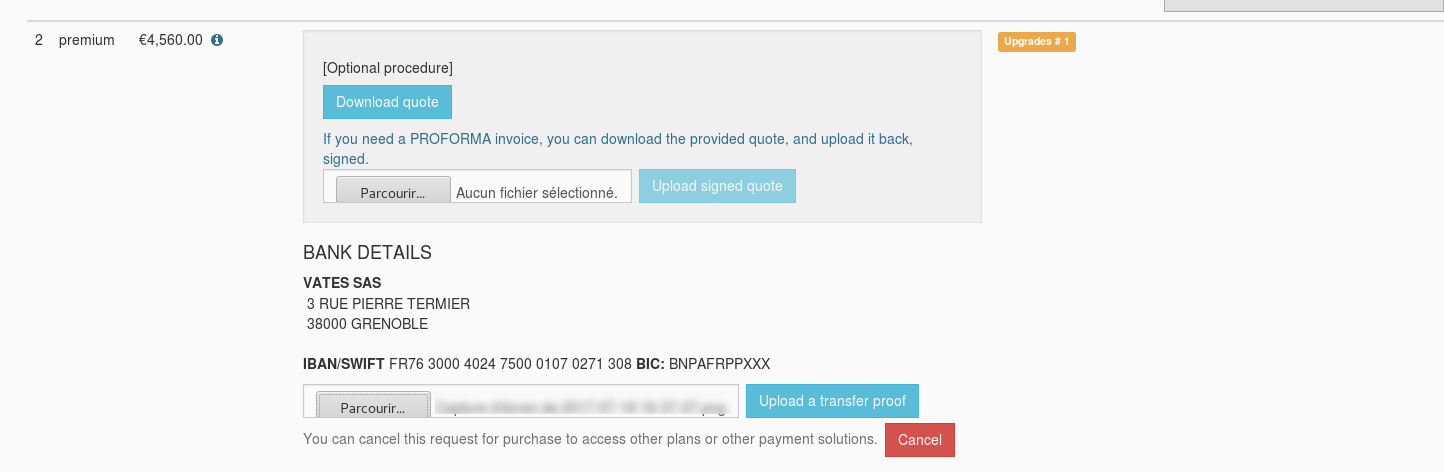Open file browser for the signed quote
The height and width of the screenshot is (472, 1444).
pos(379,192)
